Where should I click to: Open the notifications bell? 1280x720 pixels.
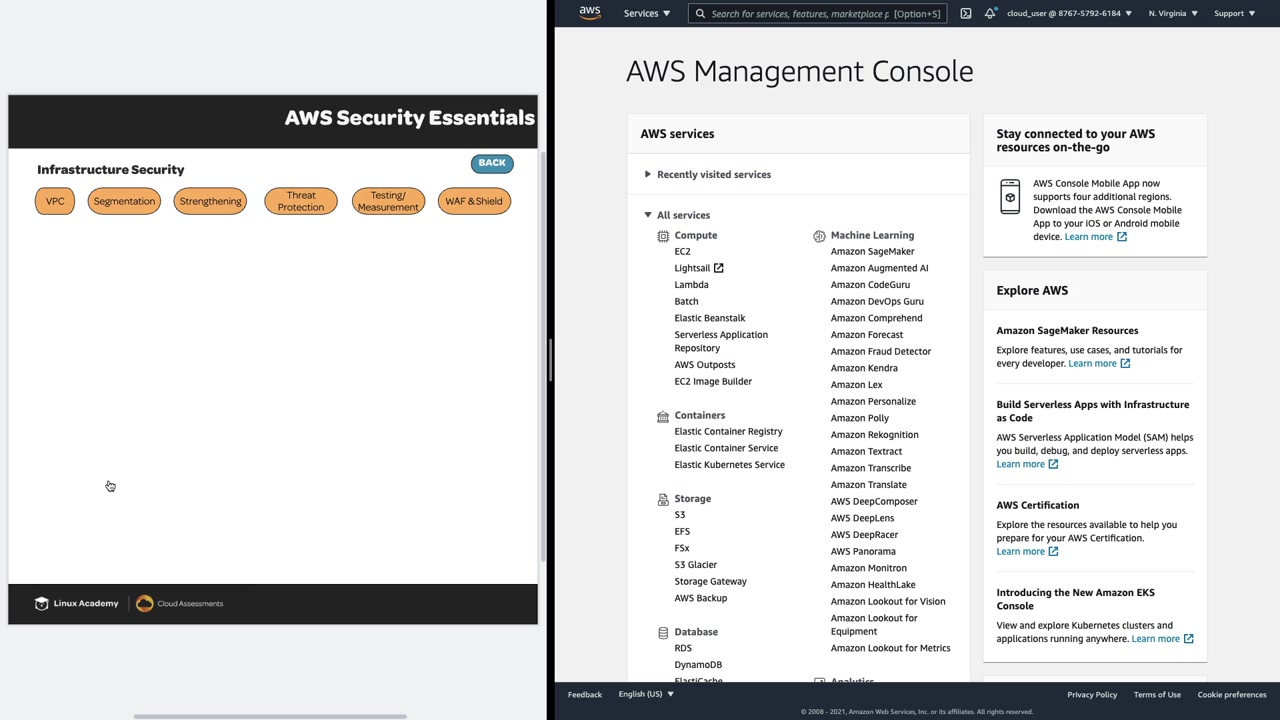click(x=990, y=13)
